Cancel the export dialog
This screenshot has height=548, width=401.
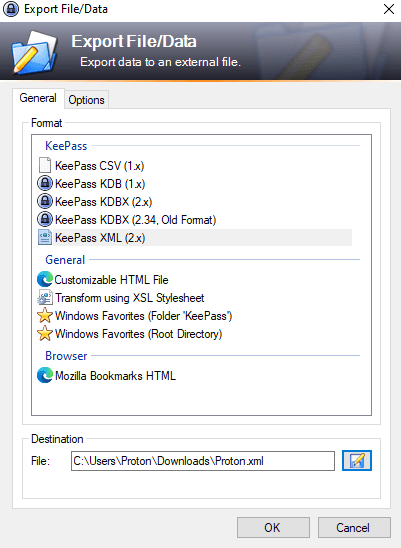click(354, 527)
